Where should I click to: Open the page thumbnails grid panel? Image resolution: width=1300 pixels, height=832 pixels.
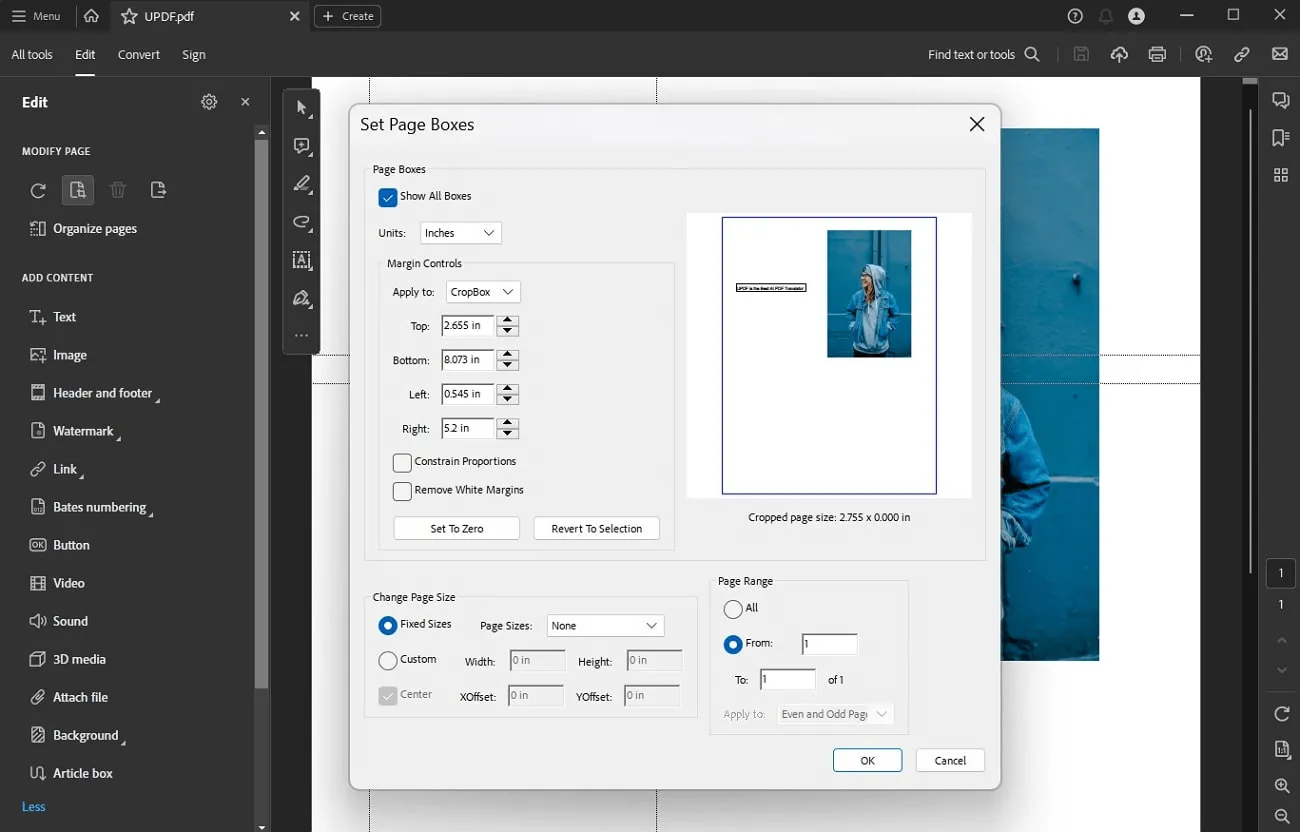pyautogui.click(x=1281, y=174)
